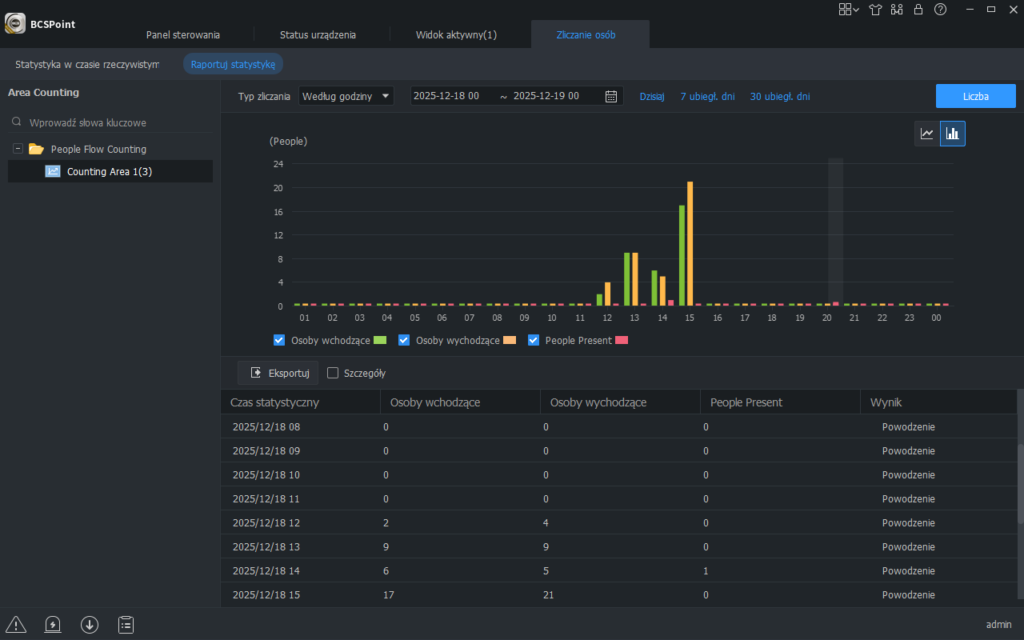Open the Według godziny counting type dropdown
The width and height of the screenshot is (1024, 640).
tap(346, 96)
